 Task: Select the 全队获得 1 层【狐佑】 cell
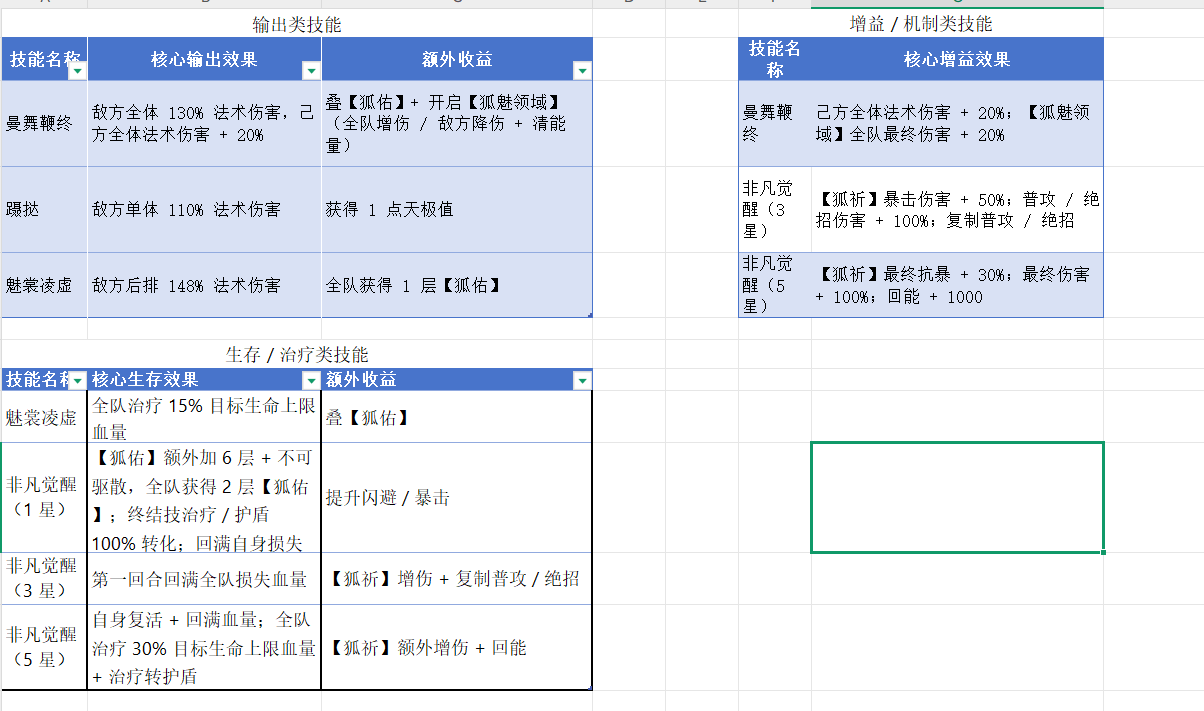[457, 285]
